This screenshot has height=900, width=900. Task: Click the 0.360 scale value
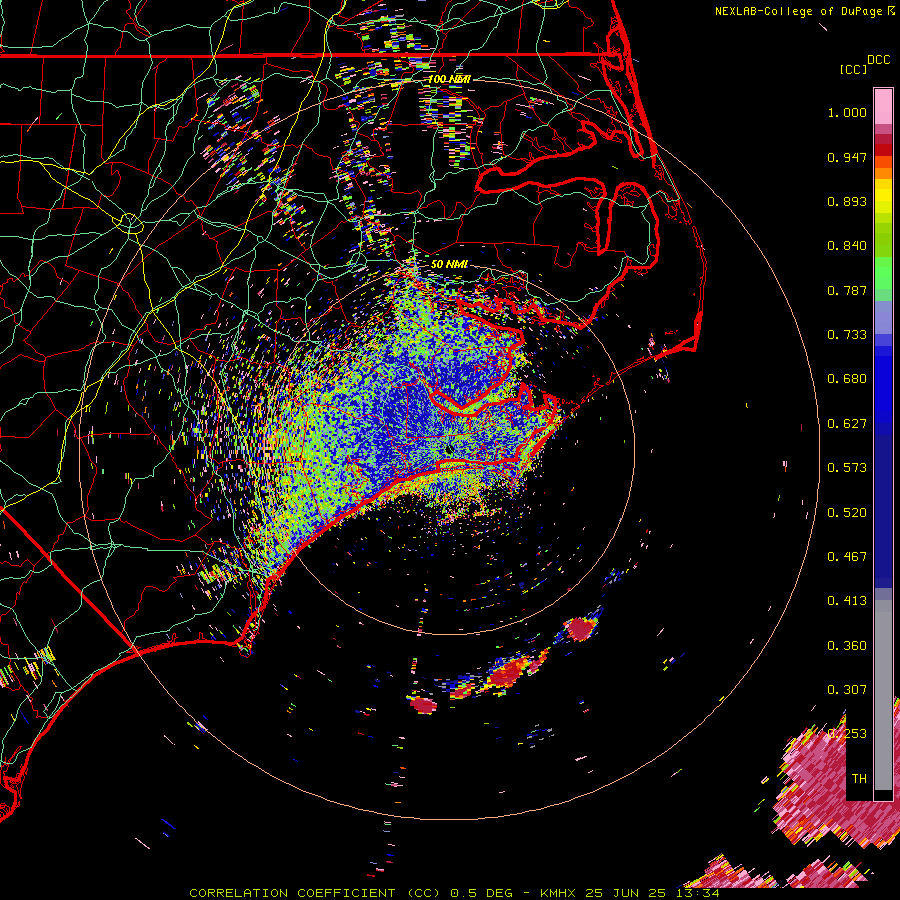(x=847, y=646)
